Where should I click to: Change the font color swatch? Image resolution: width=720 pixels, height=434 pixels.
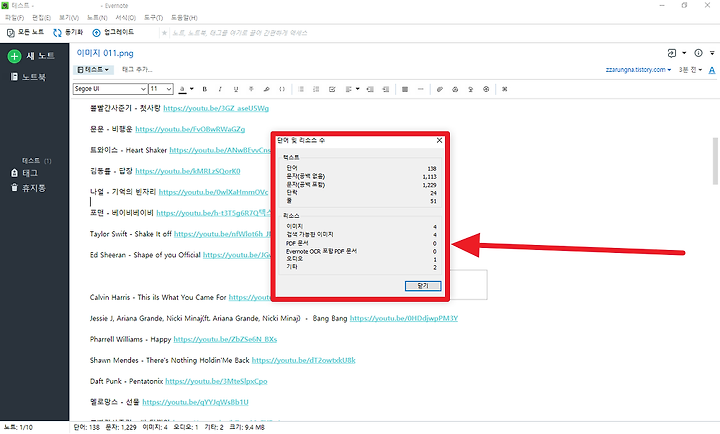pos(182,89)
